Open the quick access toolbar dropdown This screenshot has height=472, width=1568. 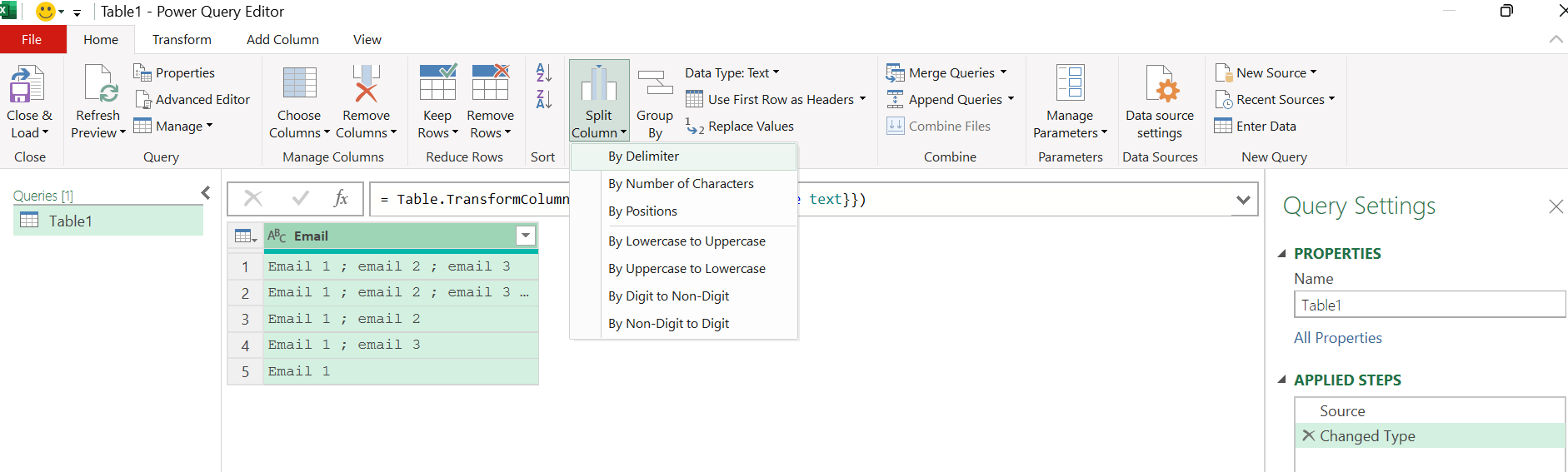[x=77, y=12]
